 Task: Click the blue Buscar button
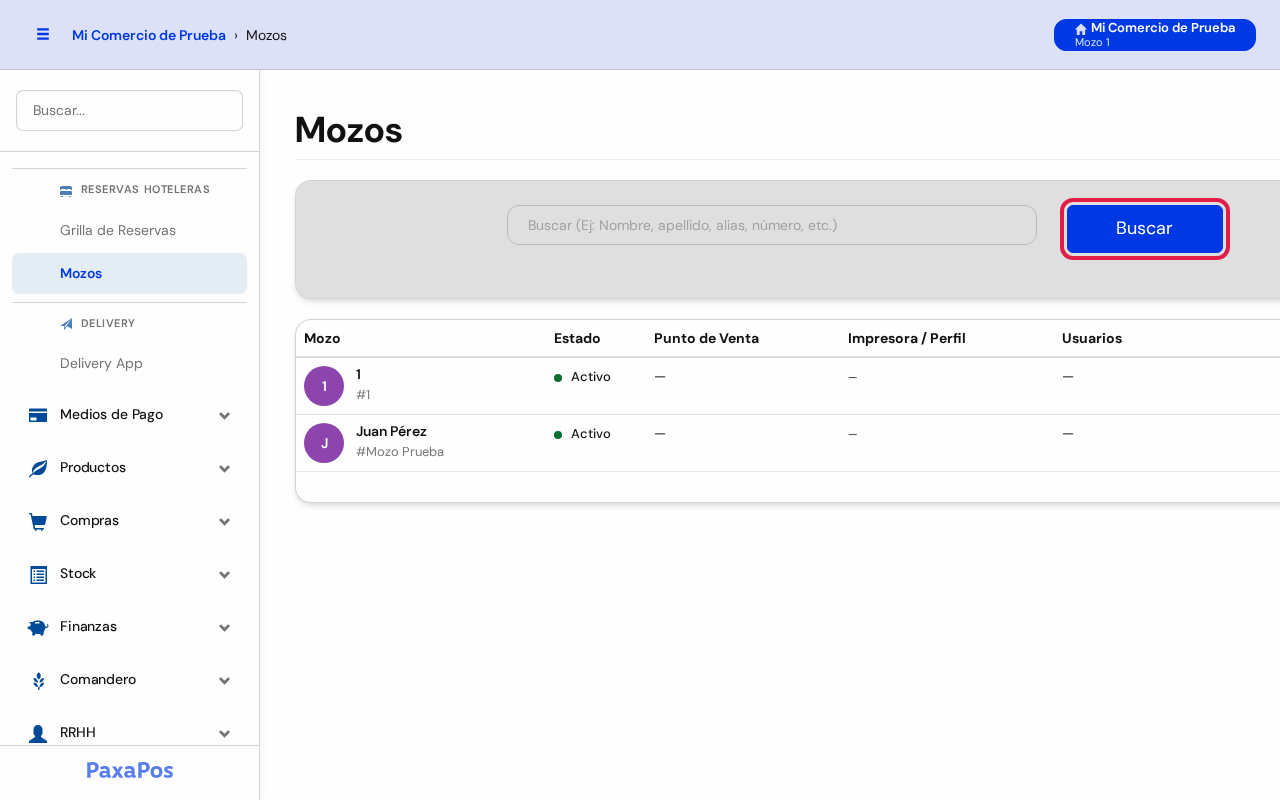(x=1145, y=229)
